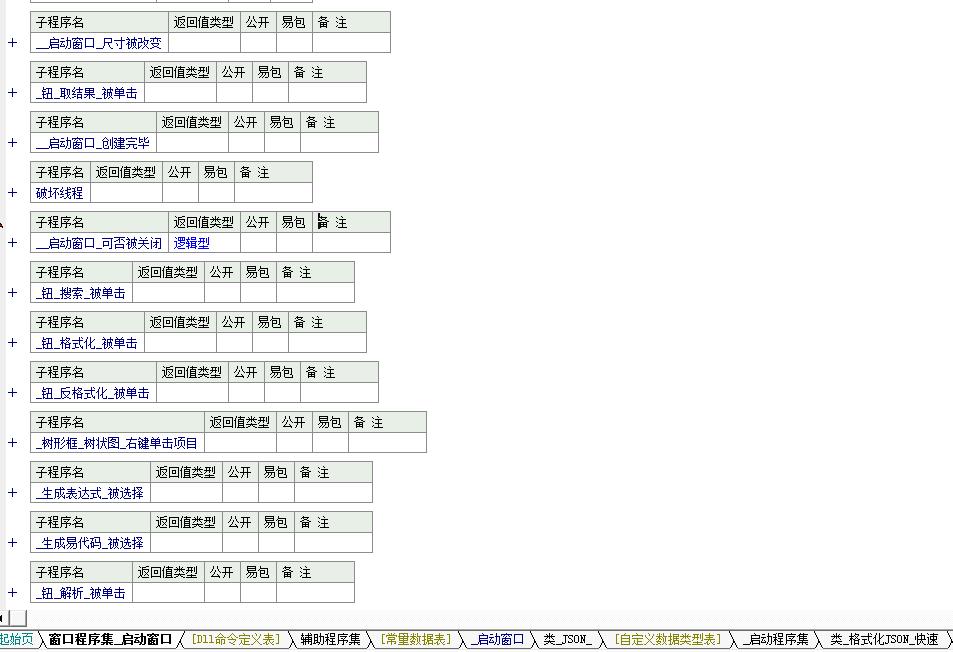Expand the 破坏线程 subroutine
Screen dimensions: 953x652
pos(12,193)
